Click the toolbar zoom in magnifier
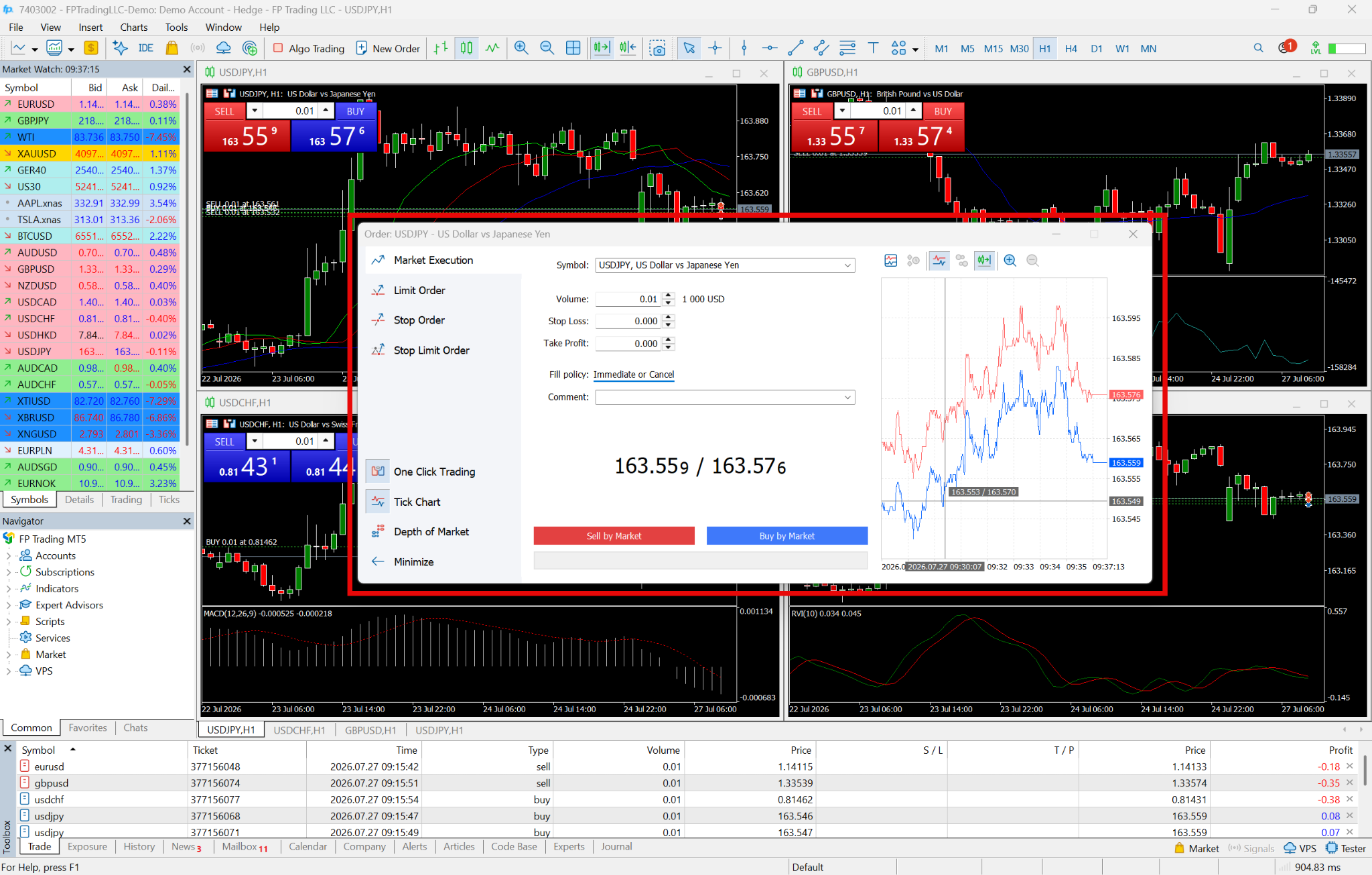 521,48
